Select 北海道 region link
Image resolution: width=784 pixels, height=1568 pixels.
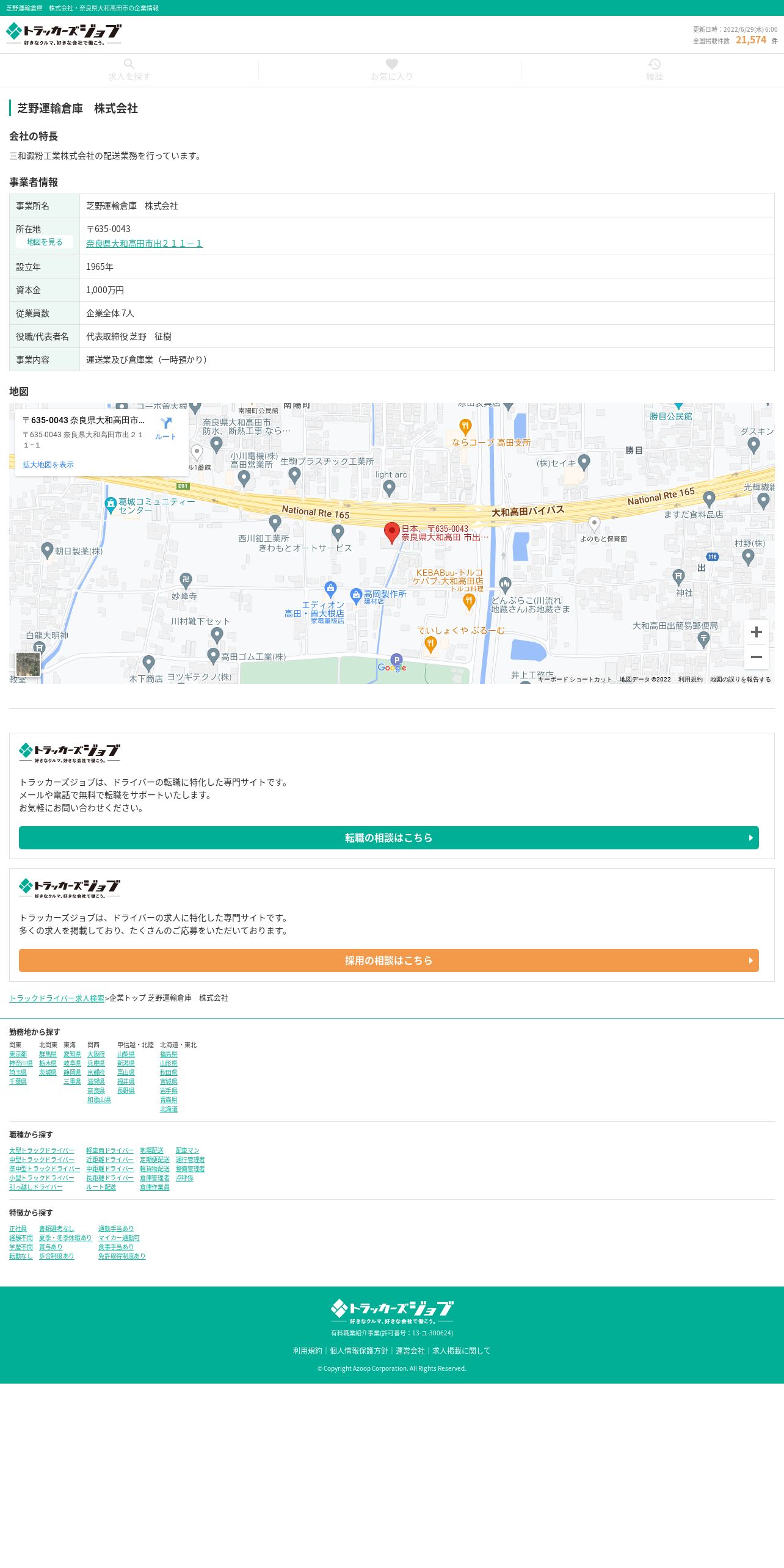click(x=169, y=1109)
